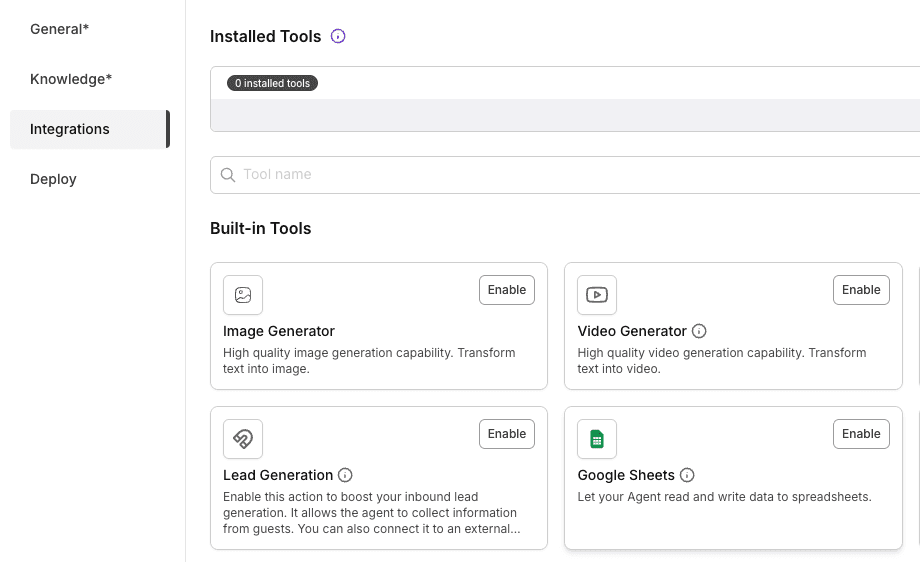Open the General settings tab

[x=60, y=29]
